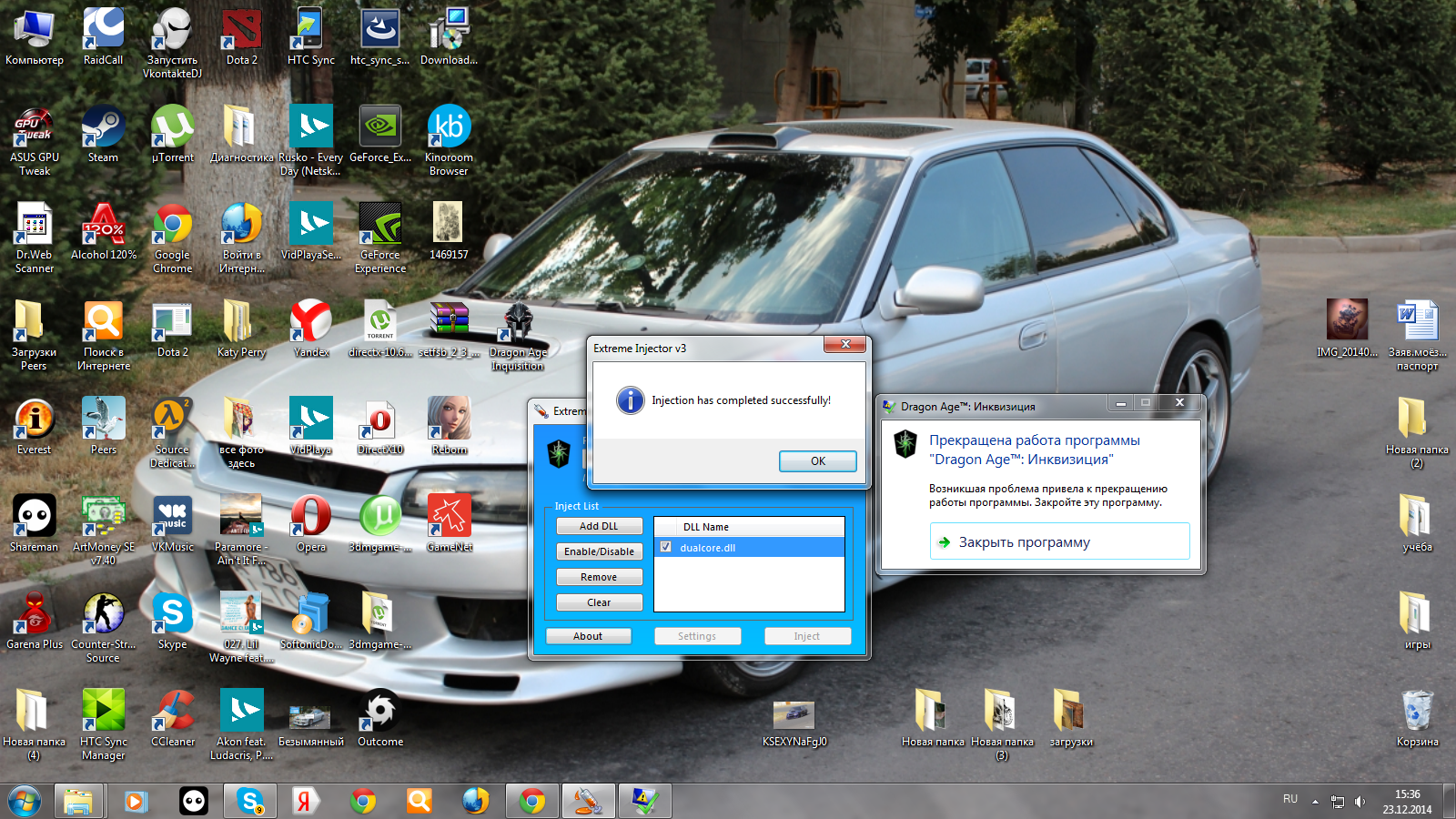Open HTC Sync Manager icon

(x=104, y=725)
